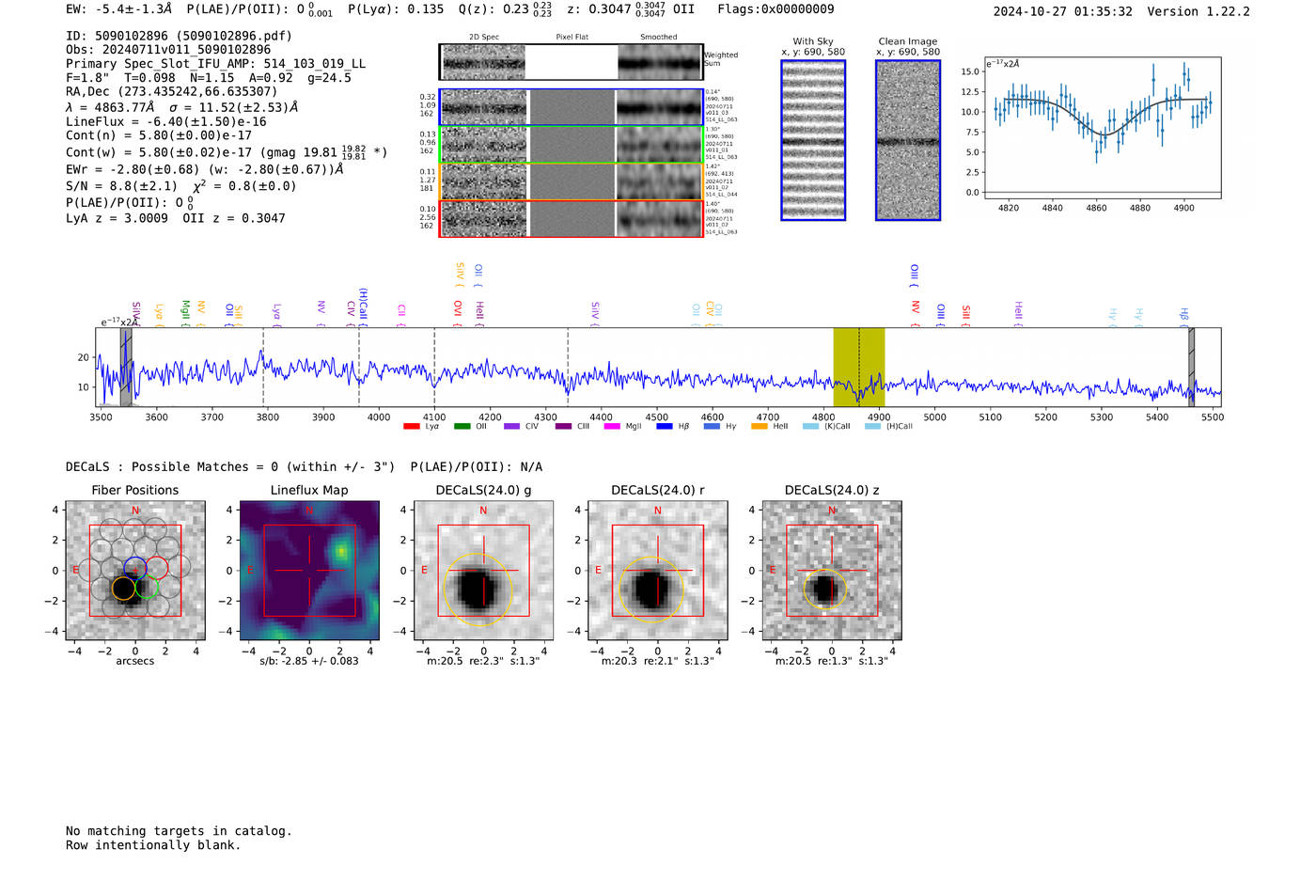Click the blue fiber circle in Fiber Positions
The height and width of the screenshot is (896, 1316).
point(134,568)
